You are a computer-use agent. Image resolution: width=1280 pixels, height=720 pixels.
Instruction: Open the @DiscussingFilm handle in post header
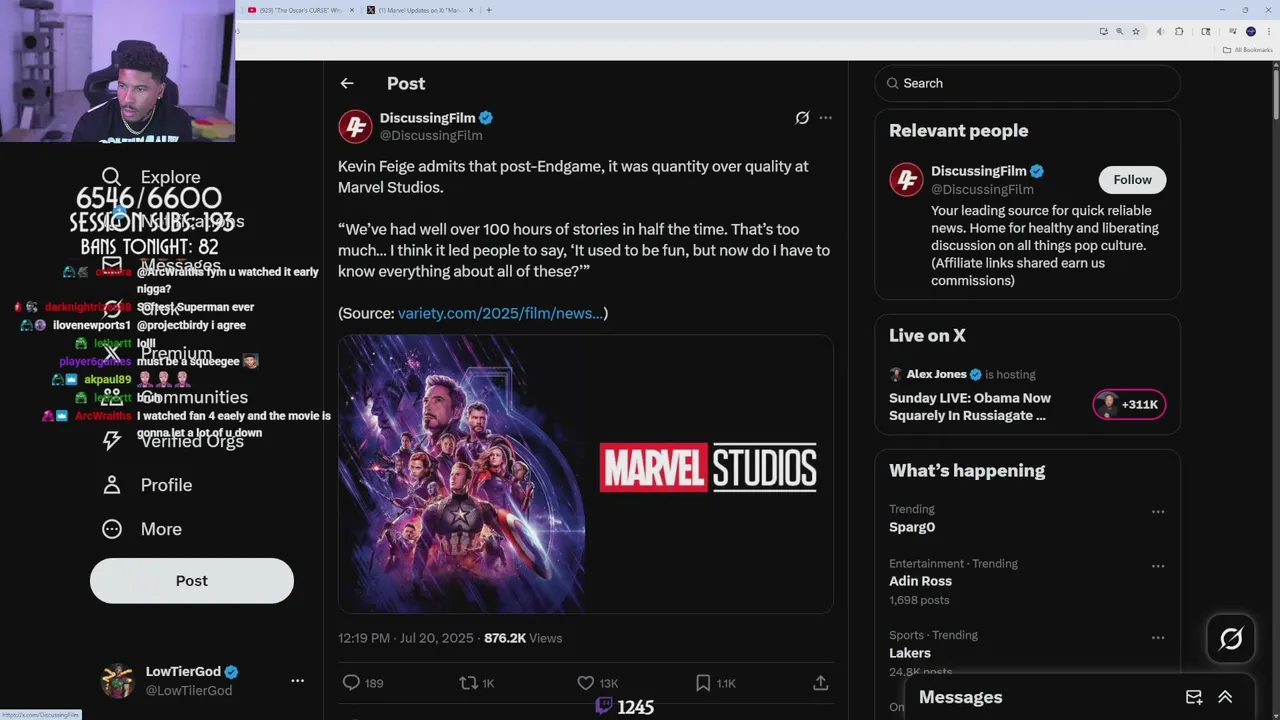(x=431, y=136)
